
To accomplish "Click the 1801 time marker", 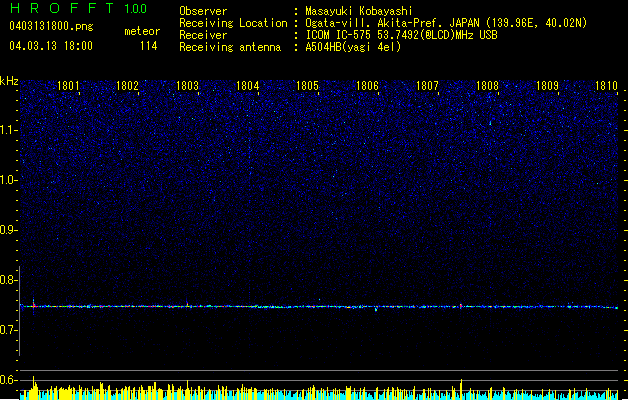I will pyautogui.click(x=68, y=86).
